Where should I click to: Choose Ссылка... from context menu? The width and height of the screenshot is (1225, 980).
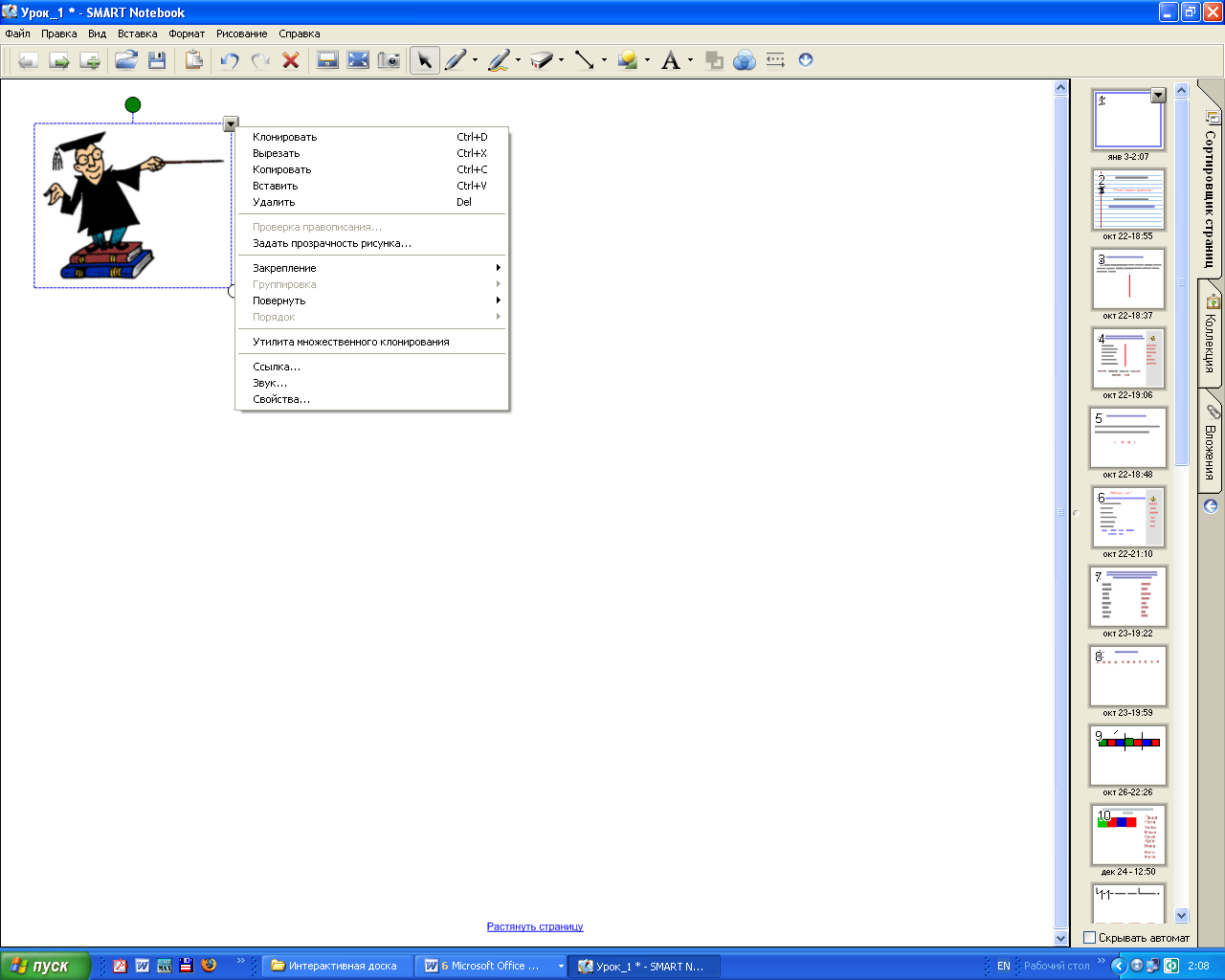click(371, 367)
